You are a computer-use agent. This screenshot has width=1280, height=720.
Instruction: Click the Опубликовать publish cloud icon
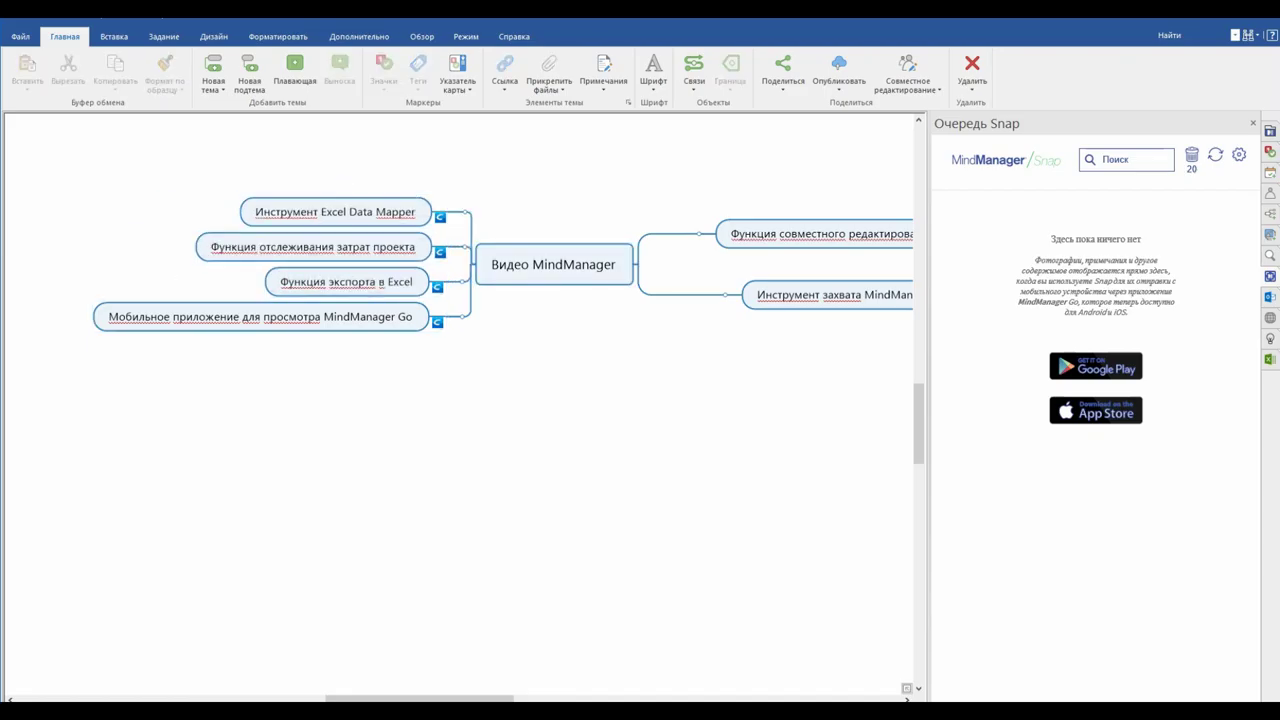tap(839, 64)
